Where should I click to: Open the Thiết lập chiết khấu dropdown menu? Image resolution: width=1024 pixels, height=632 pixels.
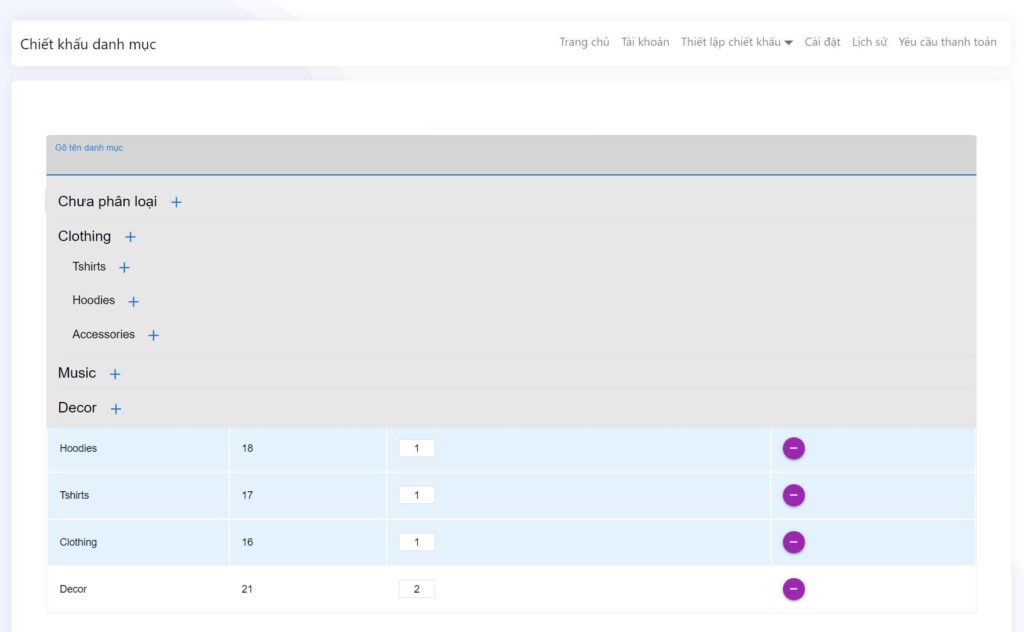tap(736, 42)
